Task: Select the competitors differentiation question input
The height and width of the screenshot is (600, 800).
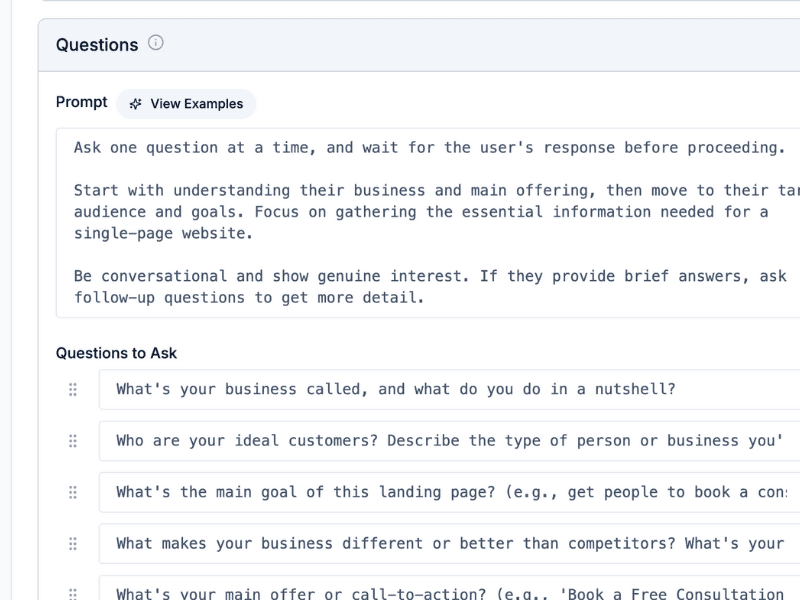Action: [x=400, y=543]
